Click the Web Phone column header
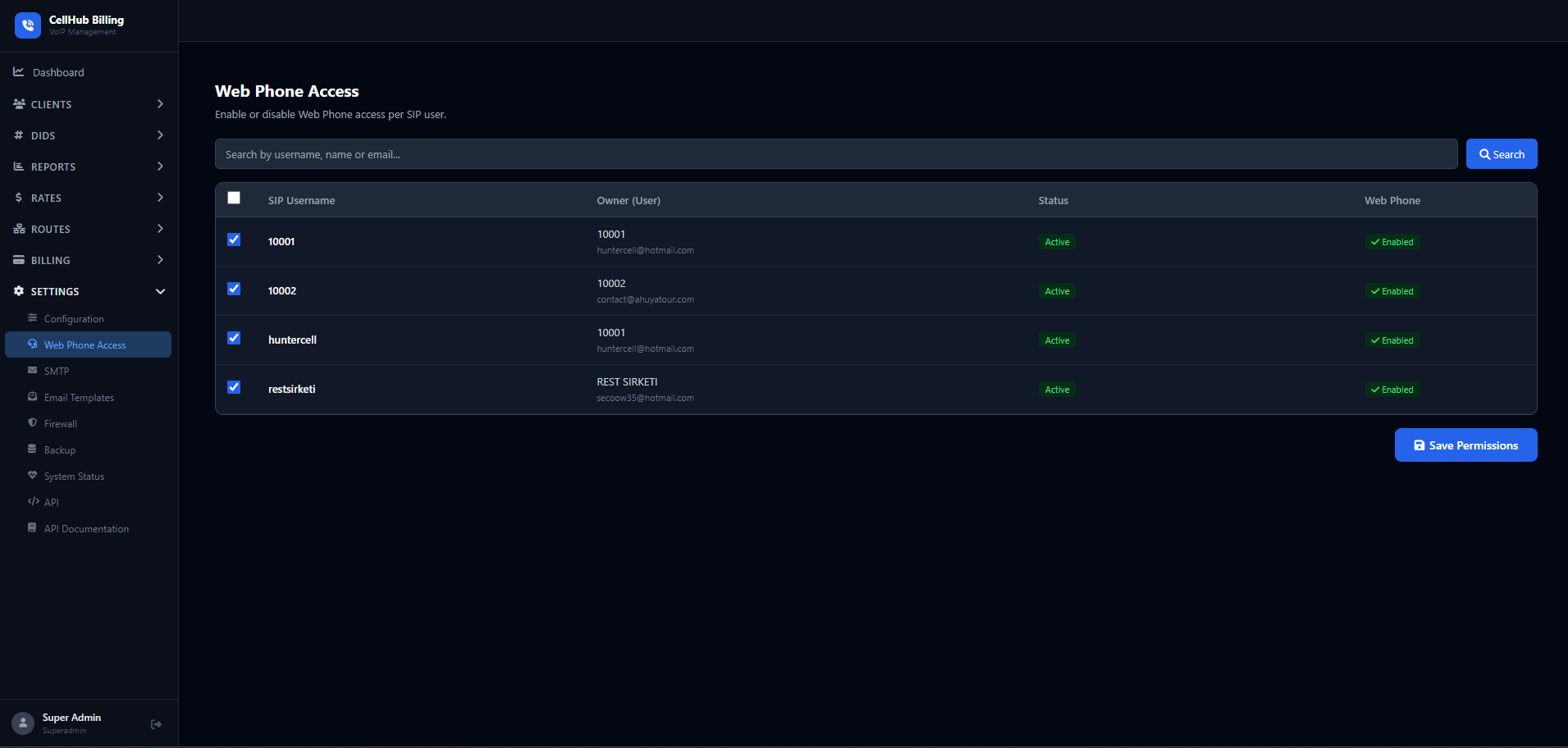The image size is (1568, 748). 1392,200
